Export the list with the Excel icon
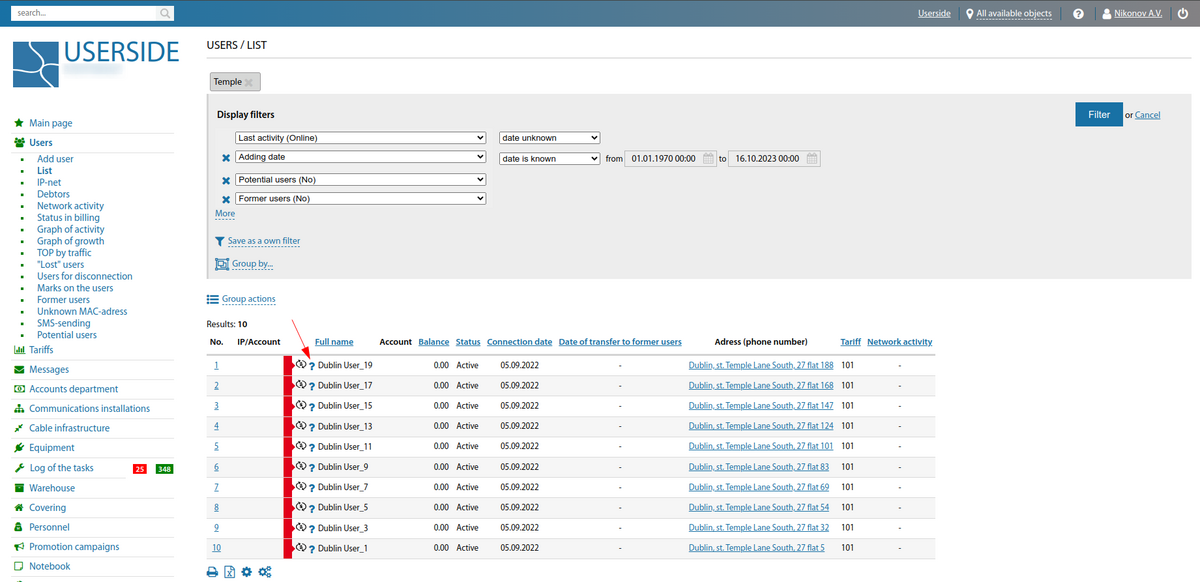Screen dimensions: 1200x582 point(229,572)
